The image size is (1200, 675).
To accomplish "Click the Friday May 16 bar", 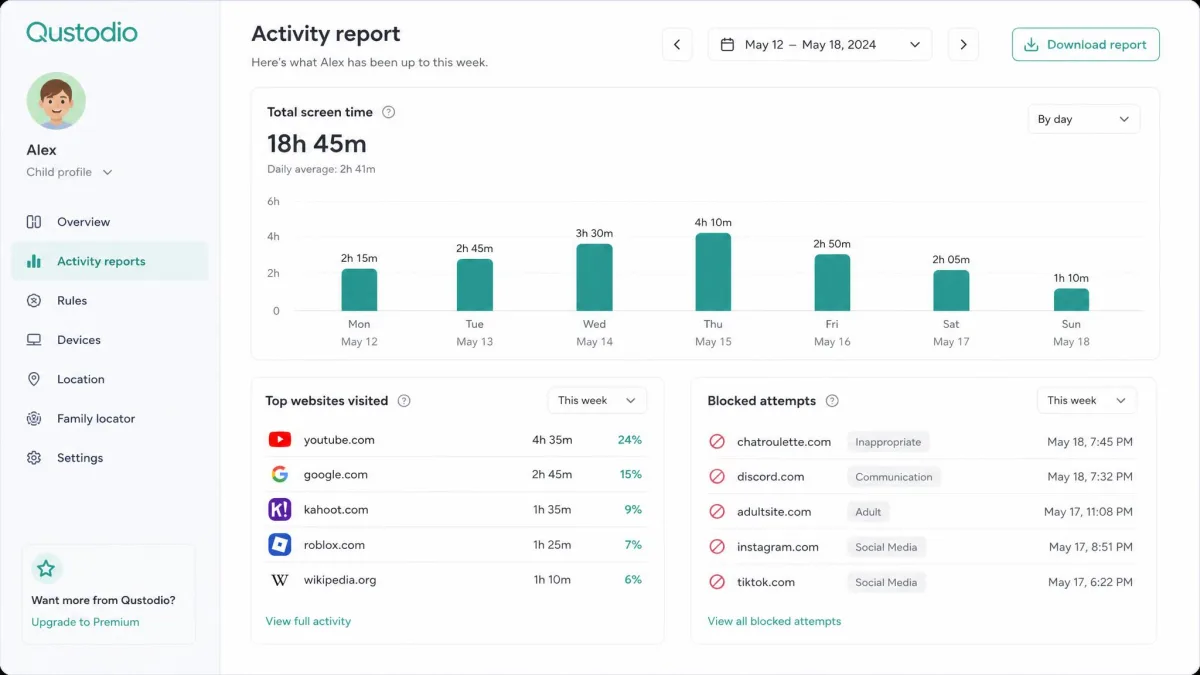I will [832, 282].
